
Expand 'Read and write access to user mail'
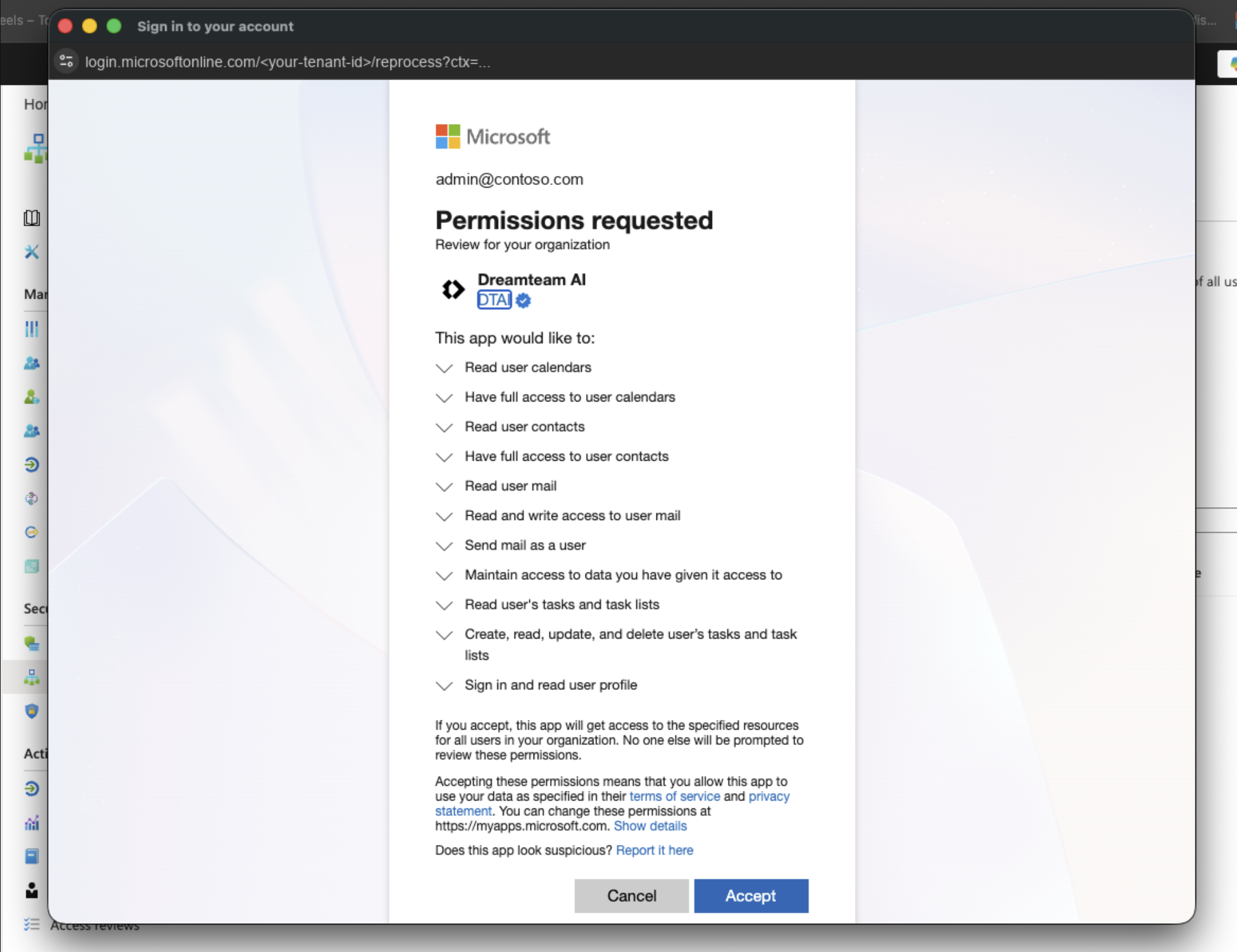[444, 516]
